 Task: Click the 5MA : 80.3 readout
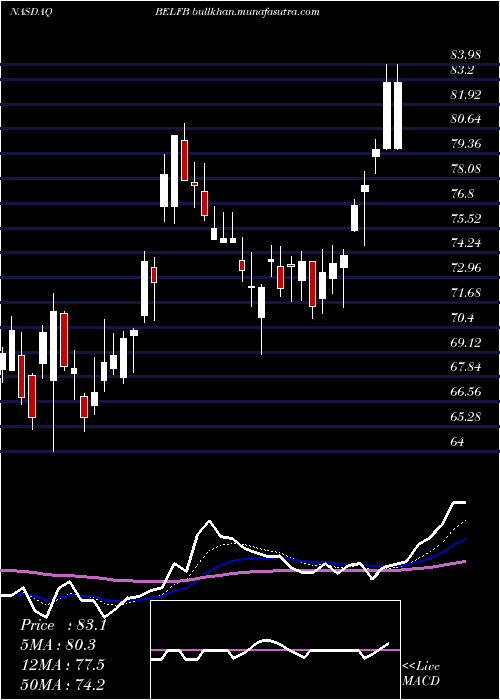[58, 645]
